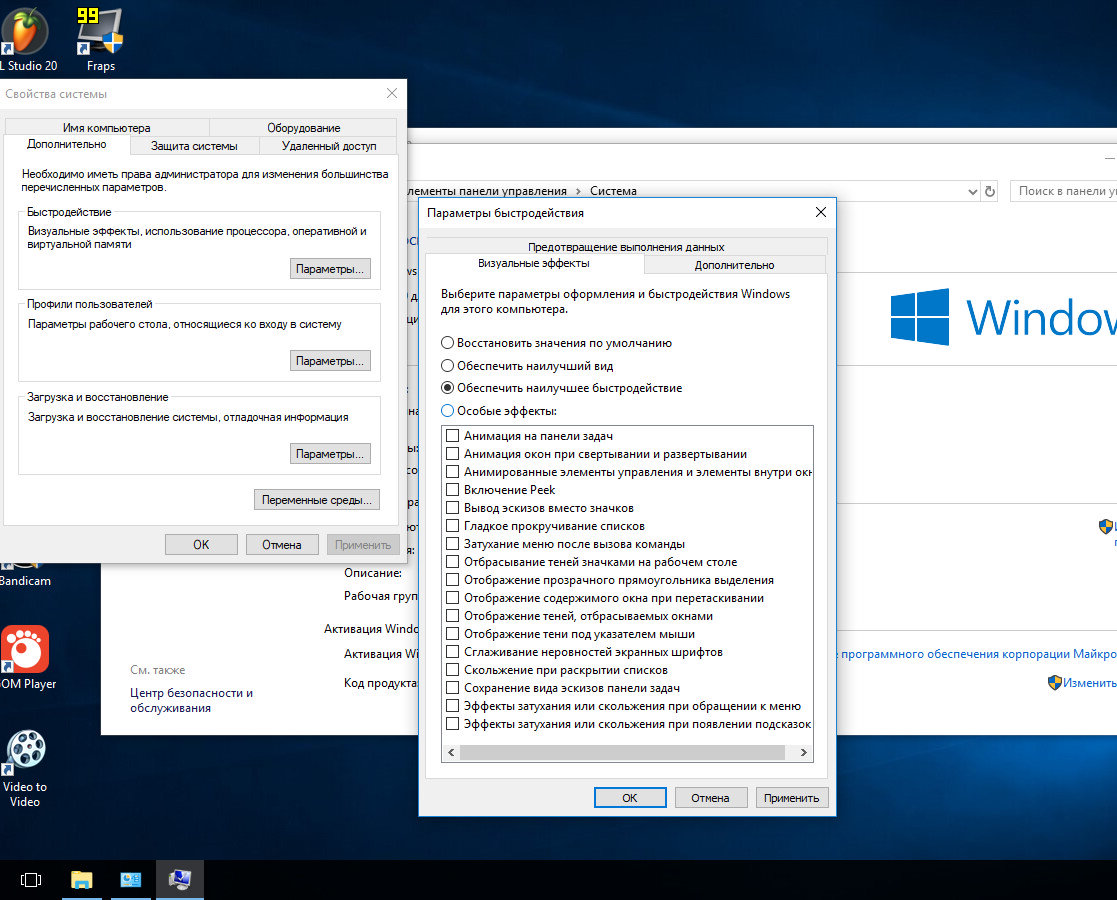1117x900 pixels.
Task: Check Затухание меню после вызова команды
Action: coord(452,544)
